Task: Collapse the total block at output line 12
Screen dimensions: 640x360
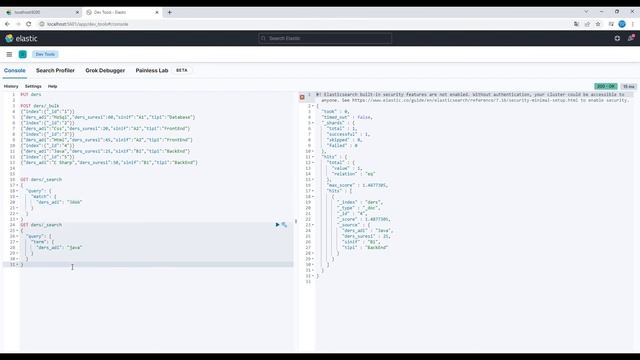Action: [x=313, y=162]
